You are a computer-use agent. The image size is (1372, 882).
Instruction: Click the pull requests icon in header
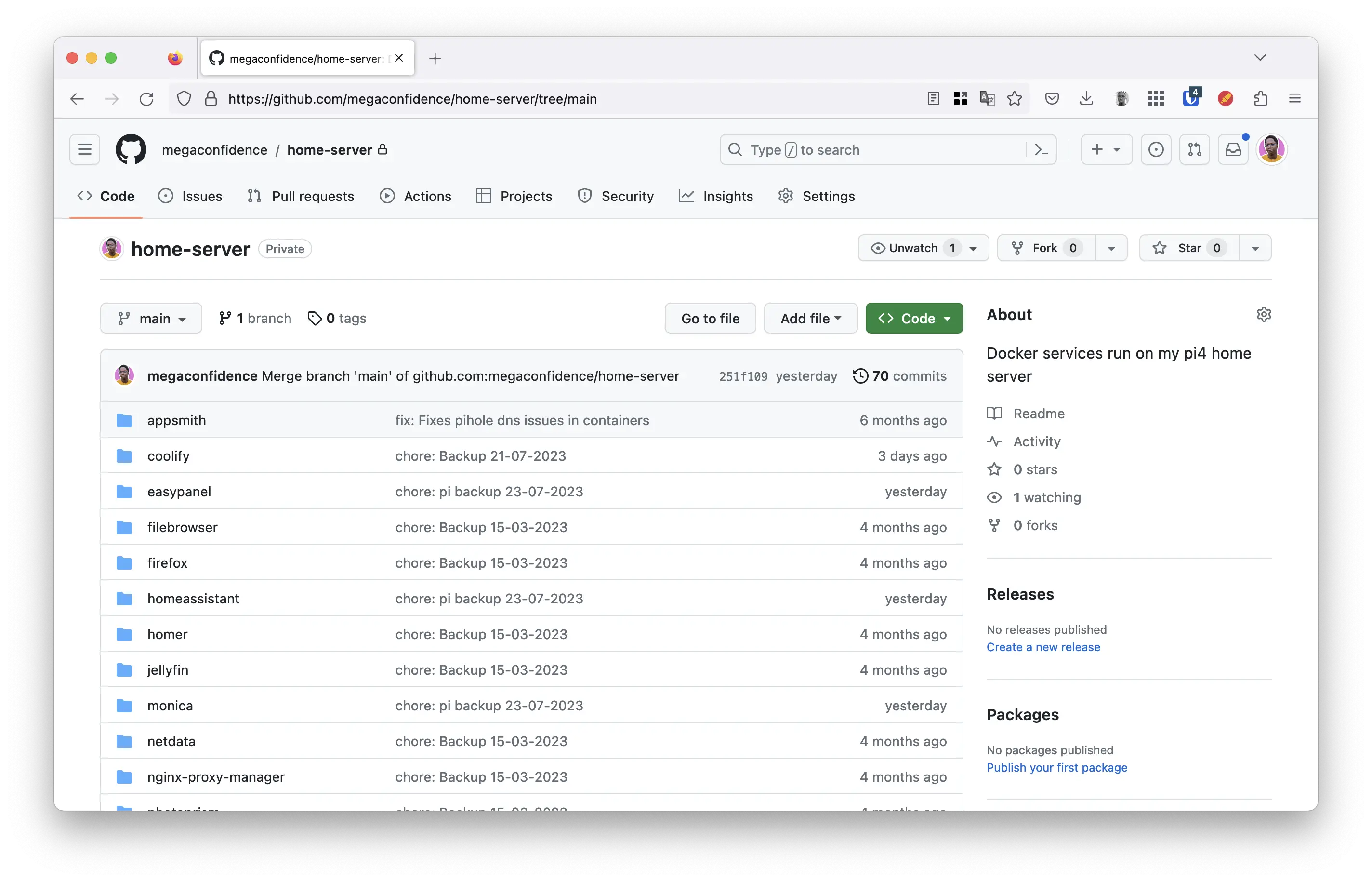[x=1195, y=149]
